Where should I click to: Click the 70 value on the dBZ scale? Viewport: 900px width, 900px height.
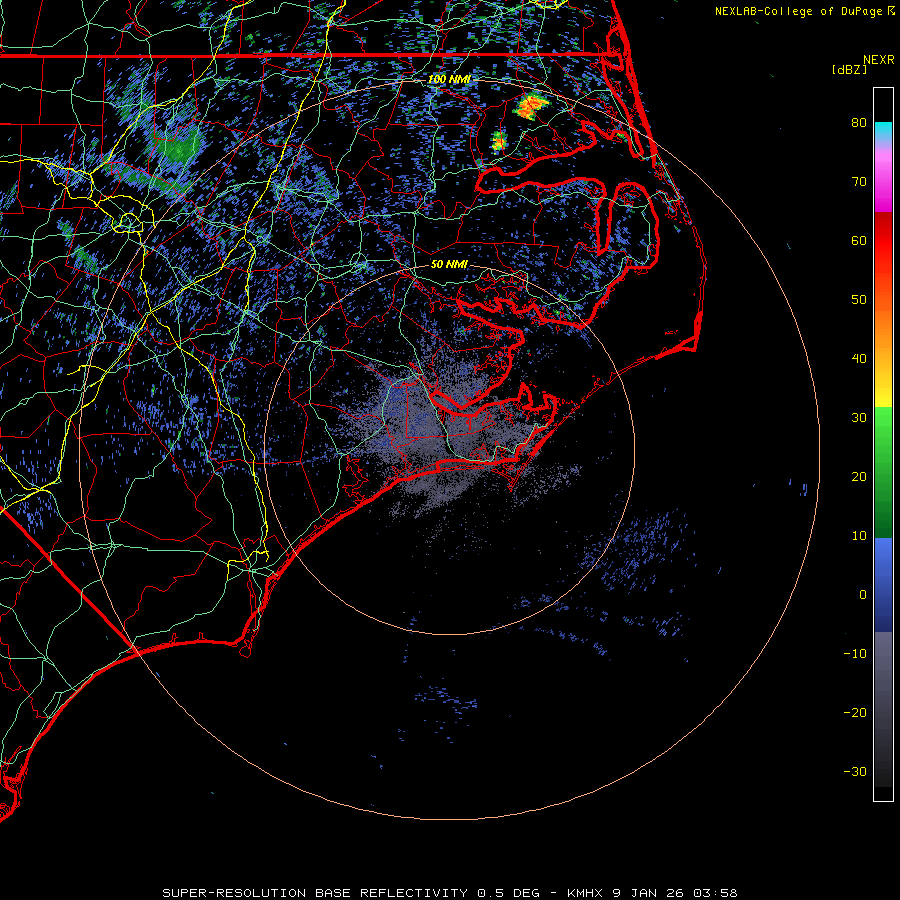pos(859,182)
